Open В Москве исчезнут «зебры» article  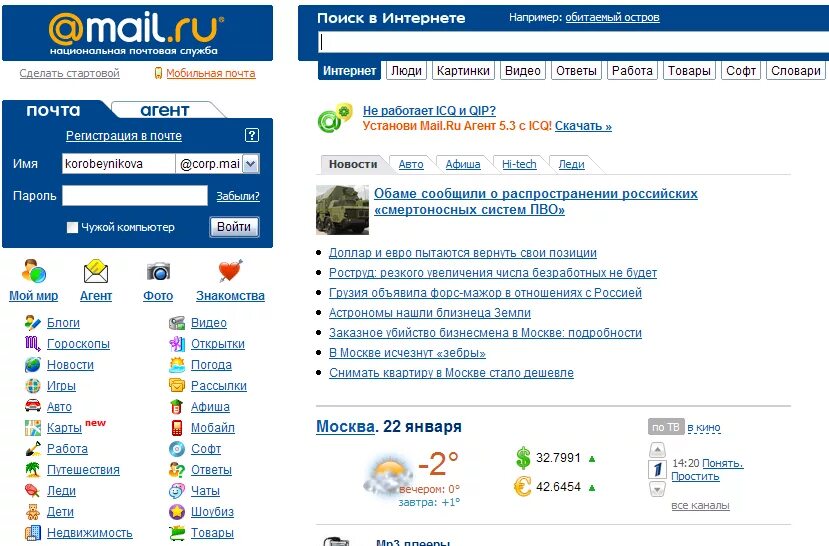[x=407, y=353]
